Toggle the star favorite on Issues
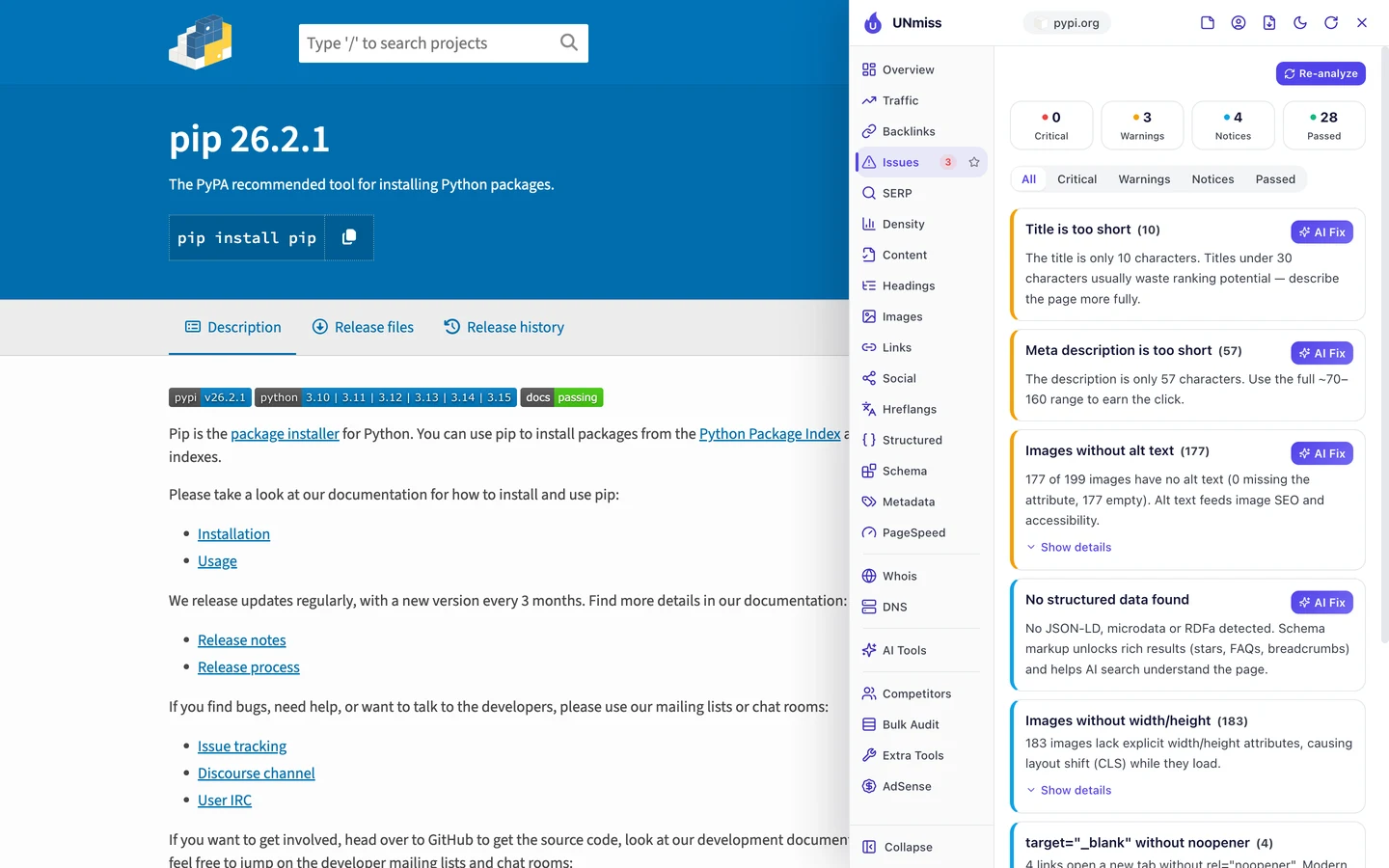The width and height of the screenshot is (1389, 868). pyautogui.click(x=974, y=162)
